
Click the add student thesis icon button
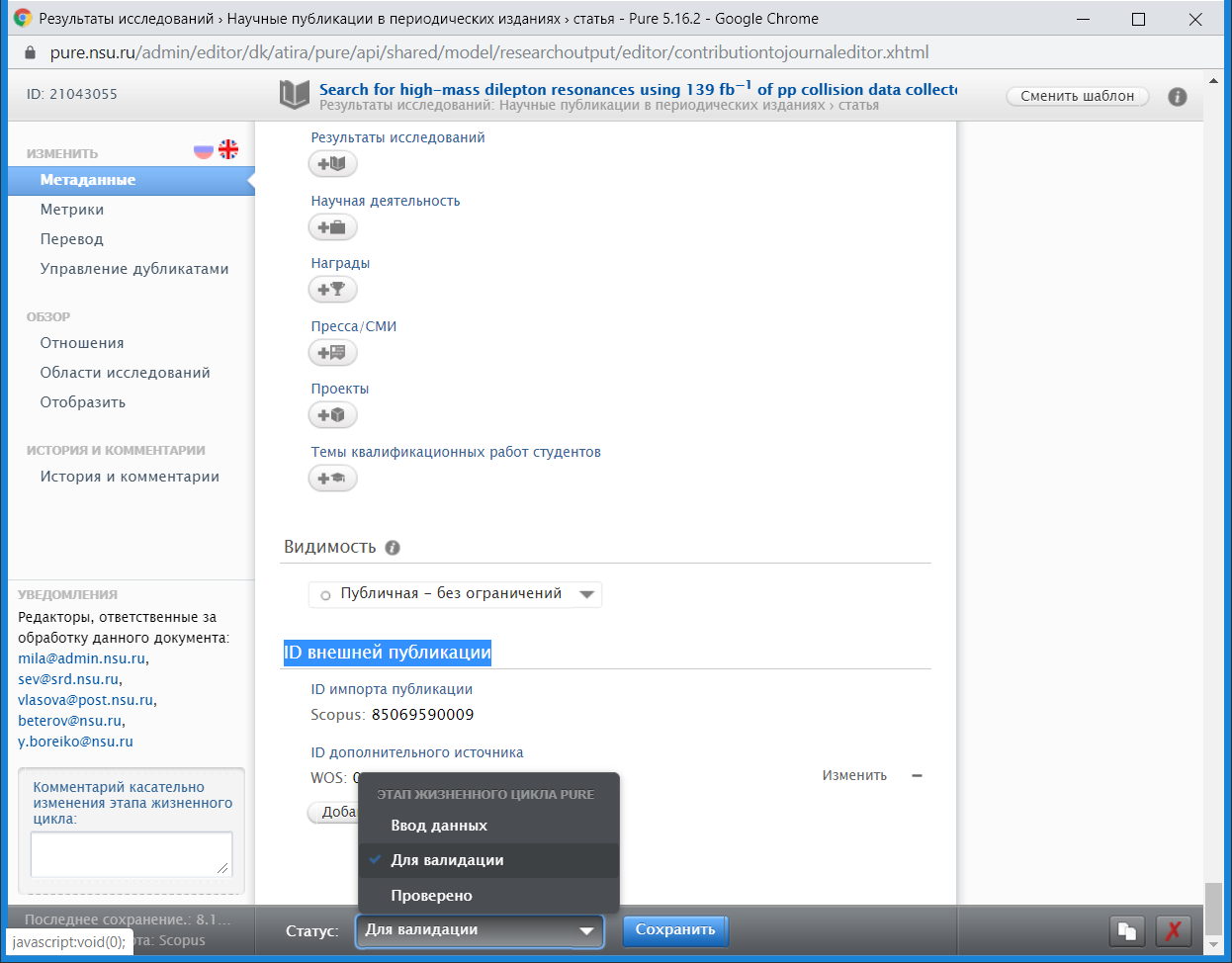click(332, 479)
